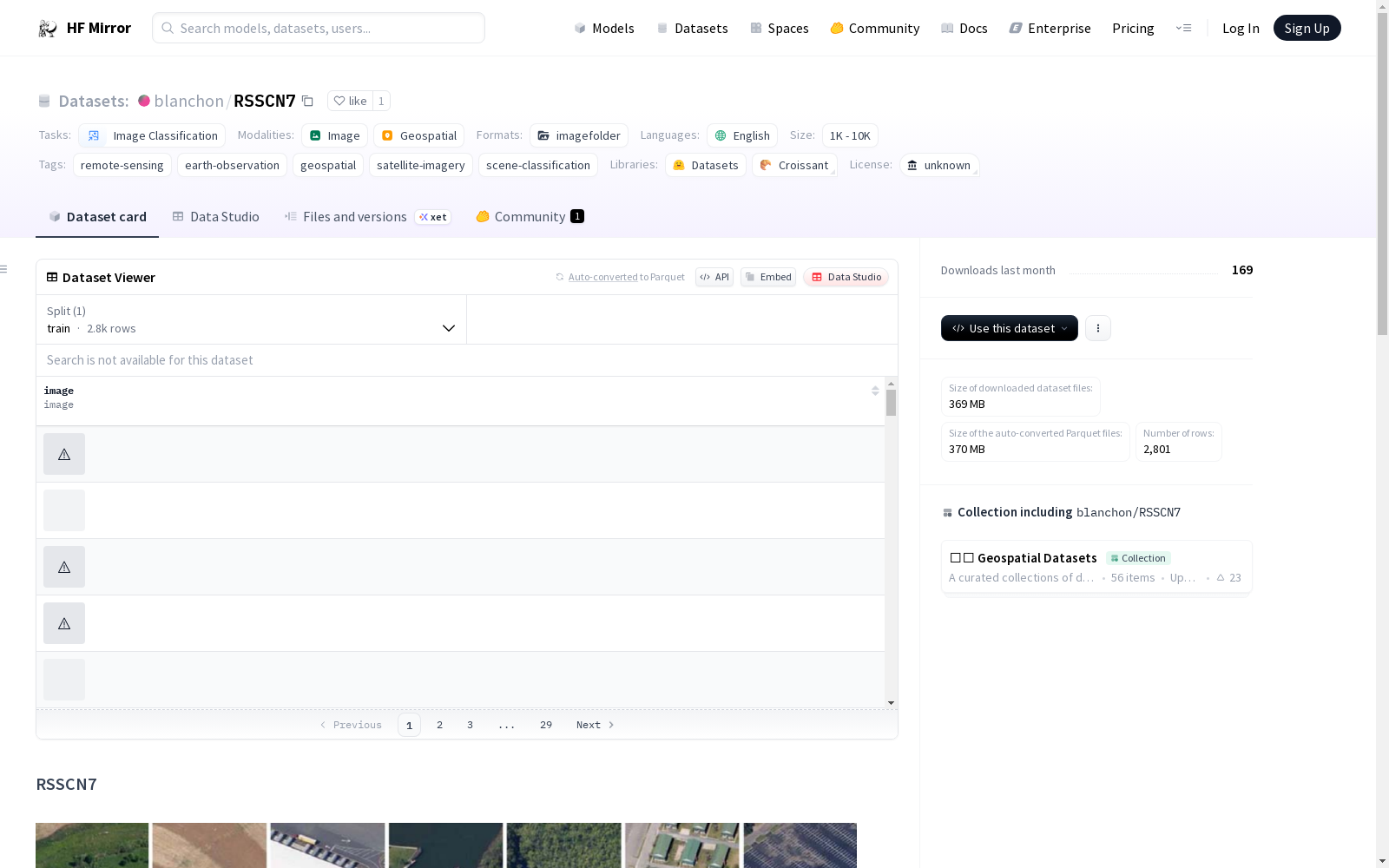The width and height of the screenshot is (1389, 868).
Task: Click the Embed button
Action: pos(768,277)
